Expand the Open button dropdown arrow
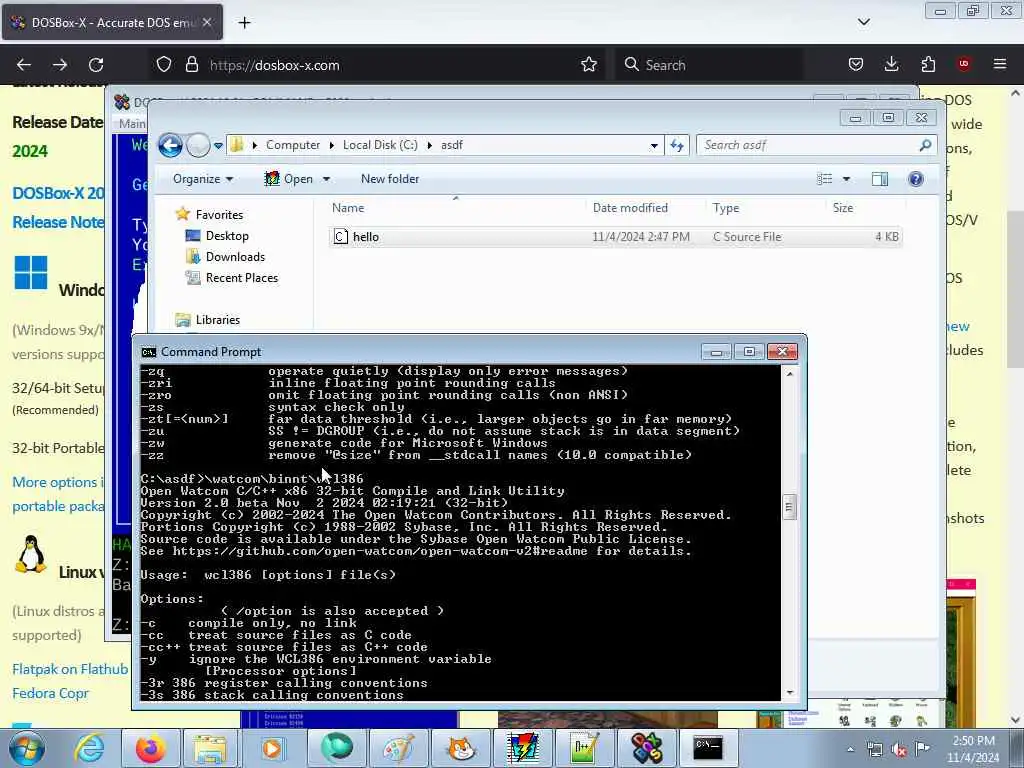Screen dimensions: 1024x768 tap(326, 179)
